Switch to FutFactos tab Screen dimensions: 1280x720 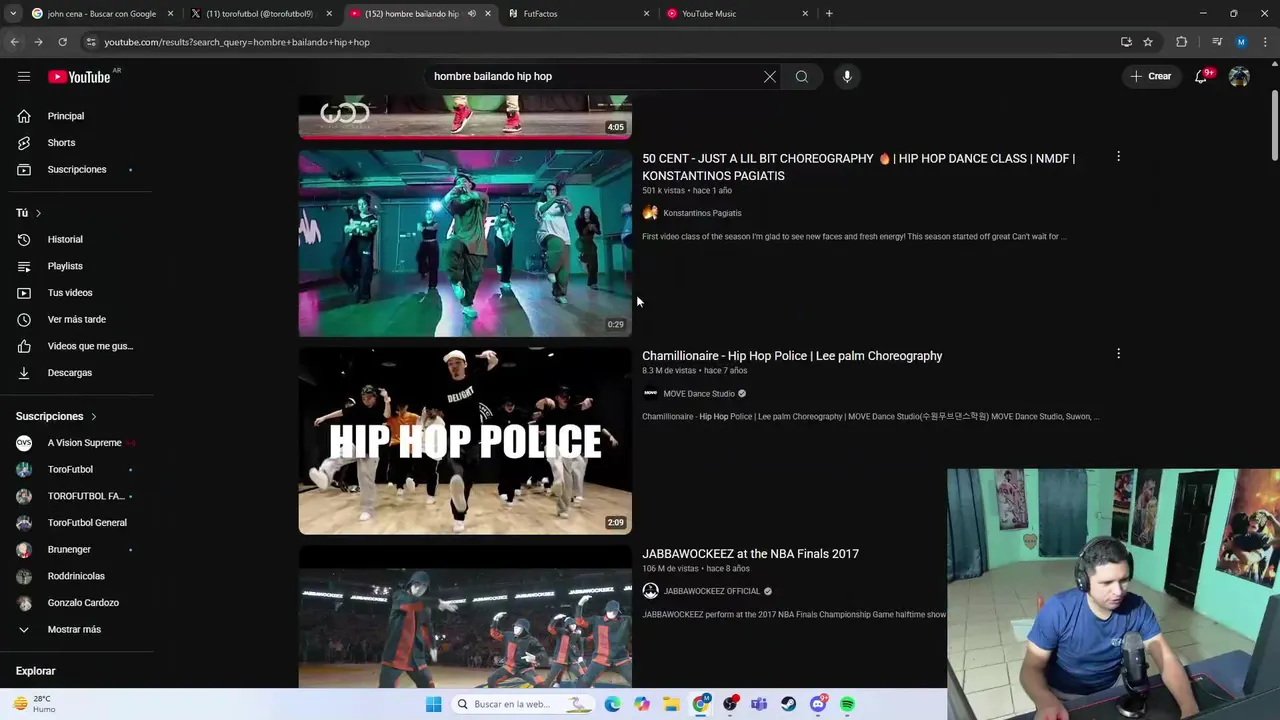tap(579, 14)
